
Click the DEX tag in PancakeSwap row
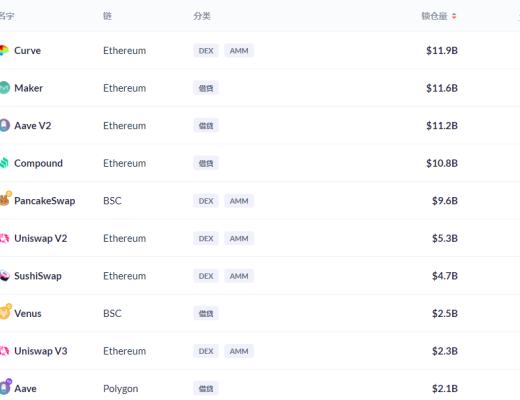[206, 201]
